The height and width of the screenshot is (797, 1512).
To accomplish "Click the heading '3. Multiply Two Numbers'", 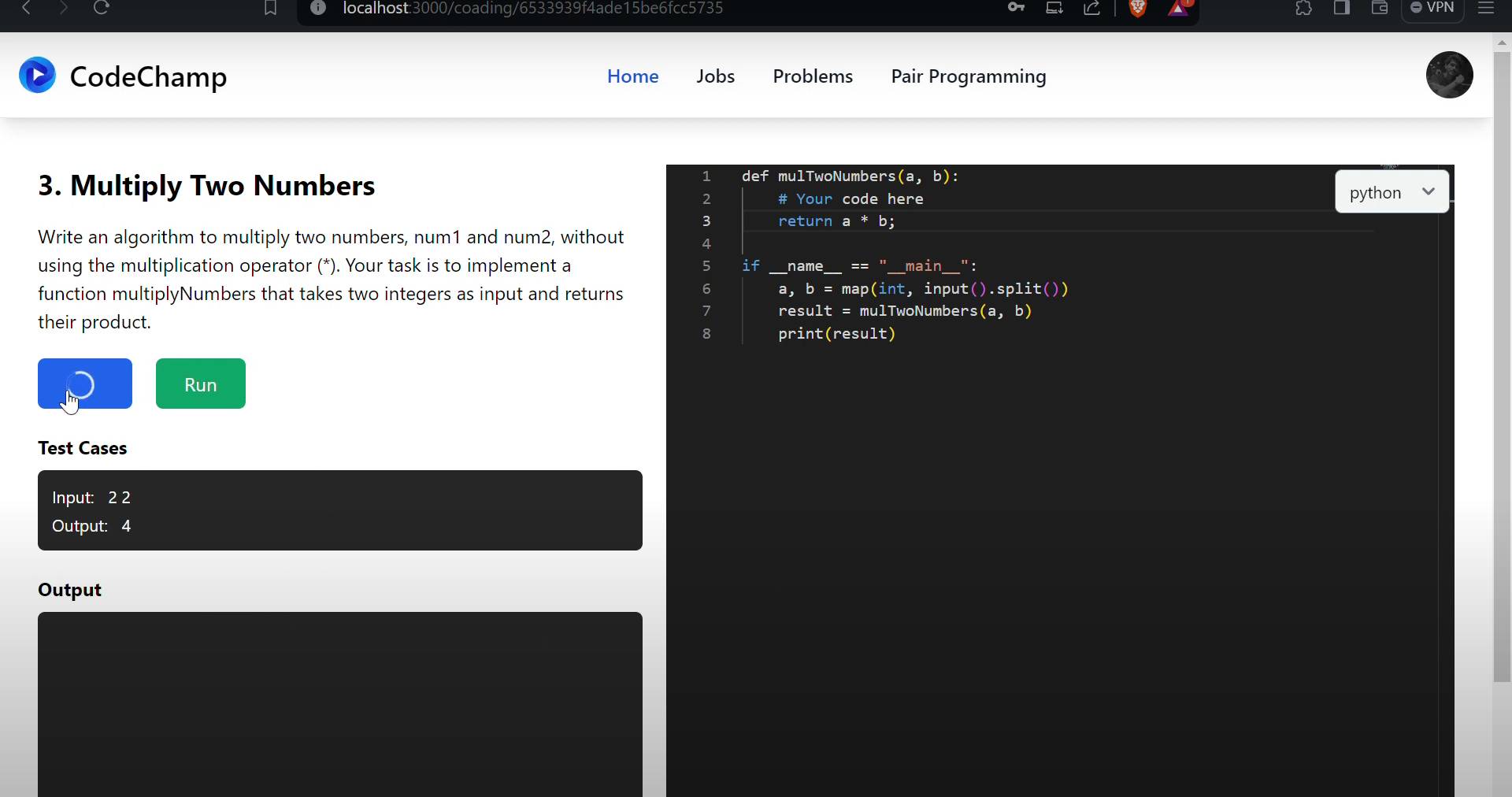I will tap(206, 186).
